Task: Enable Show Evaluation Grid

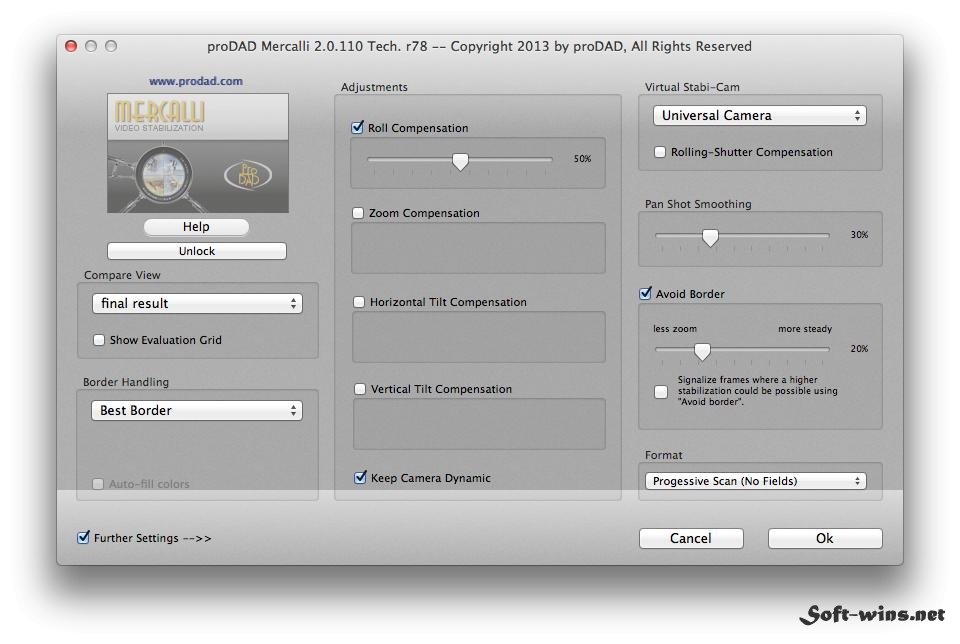Action: (99, 340)
